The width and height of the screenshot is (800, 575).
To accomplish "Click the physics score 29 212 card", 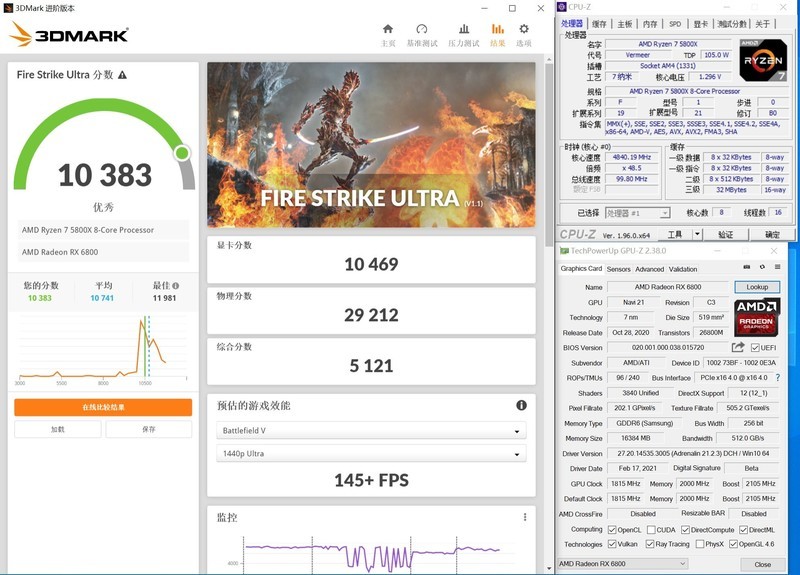I will tap(371, 310).
